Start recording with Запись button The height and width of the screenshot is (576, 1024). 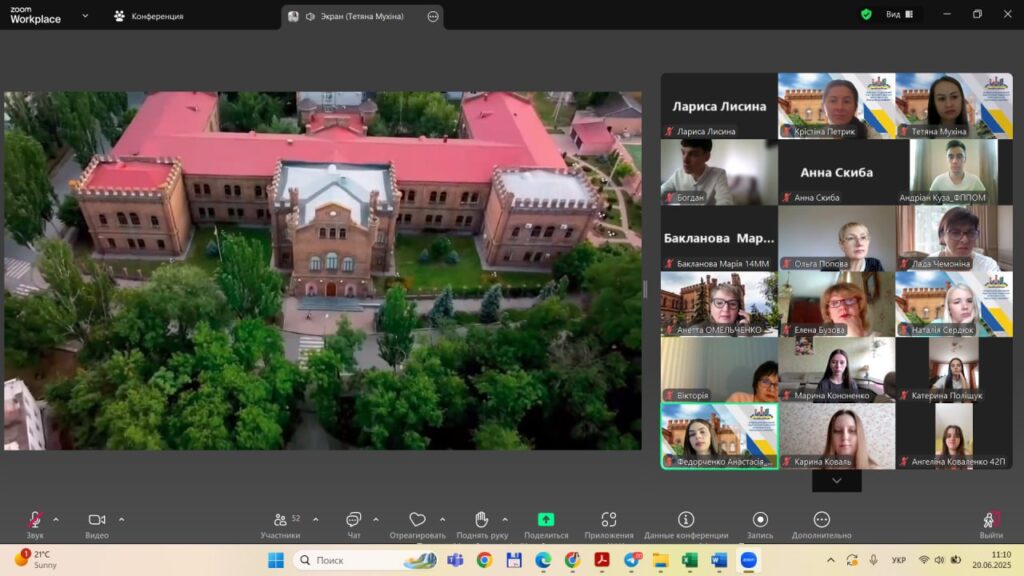pos(760,520)
